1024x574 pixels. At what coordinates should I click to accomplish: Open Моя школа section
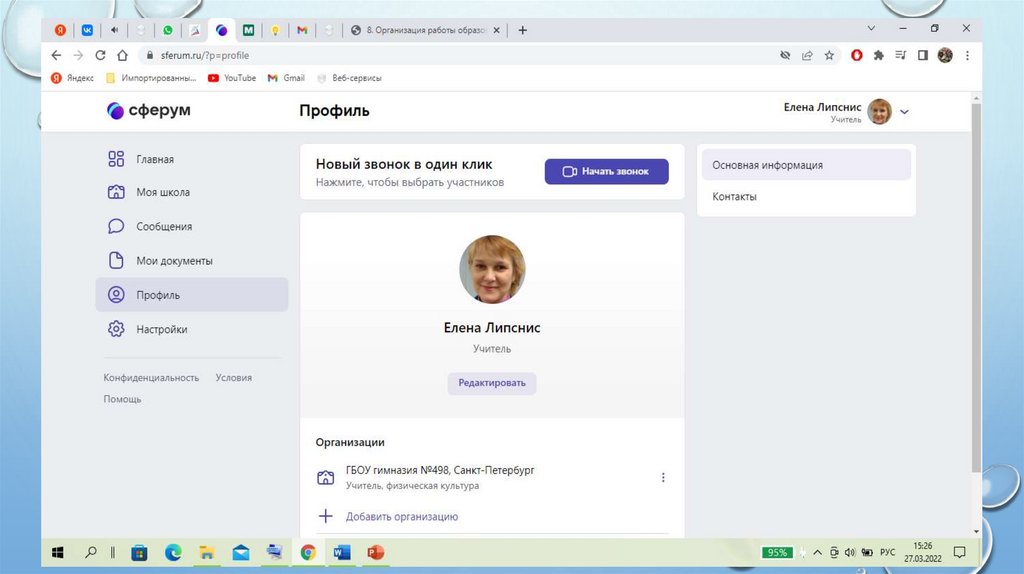point(162,192)
